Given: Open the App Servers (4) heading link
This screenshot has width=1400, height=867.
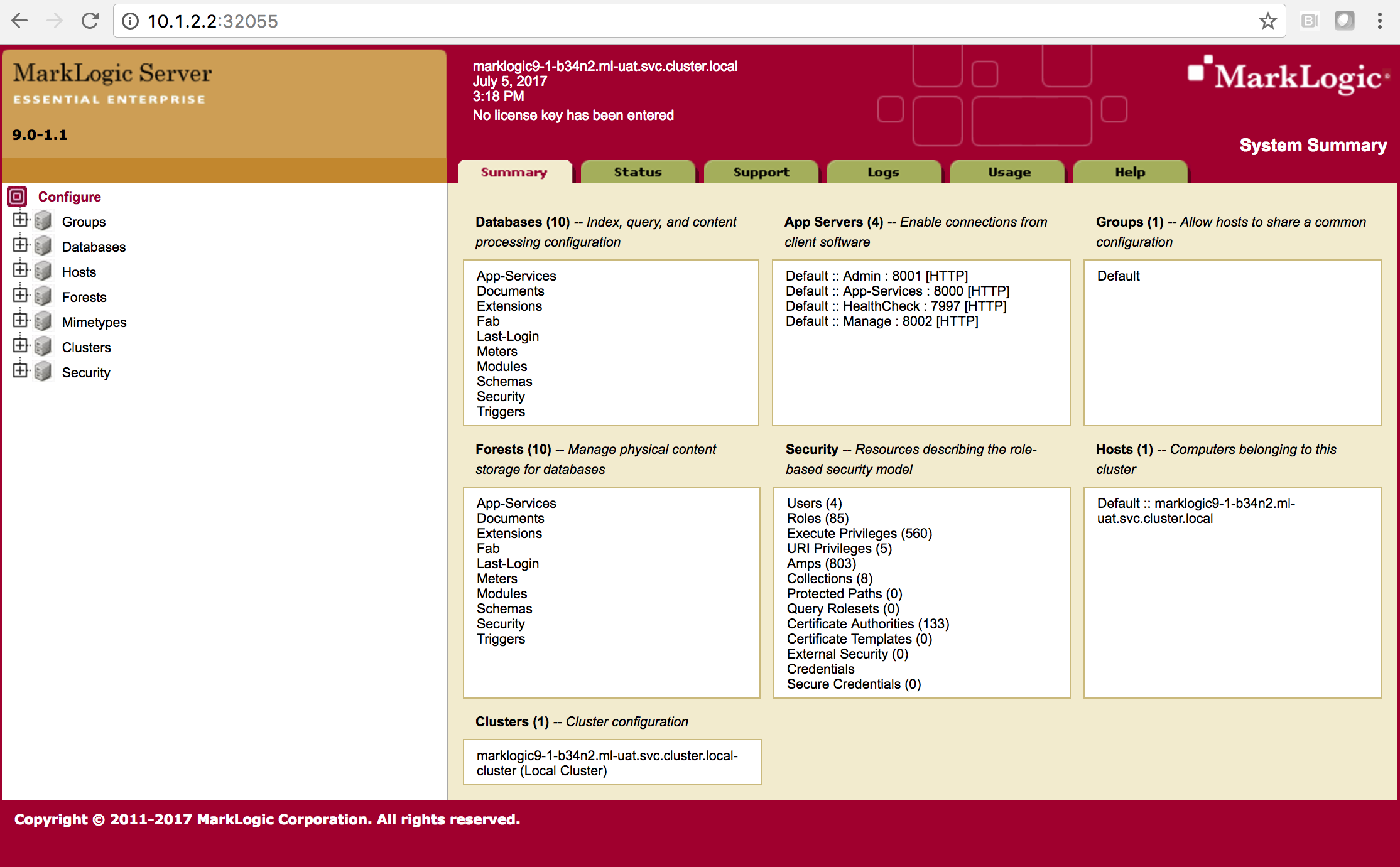Looking at the screenshot, I should (833, 222).
